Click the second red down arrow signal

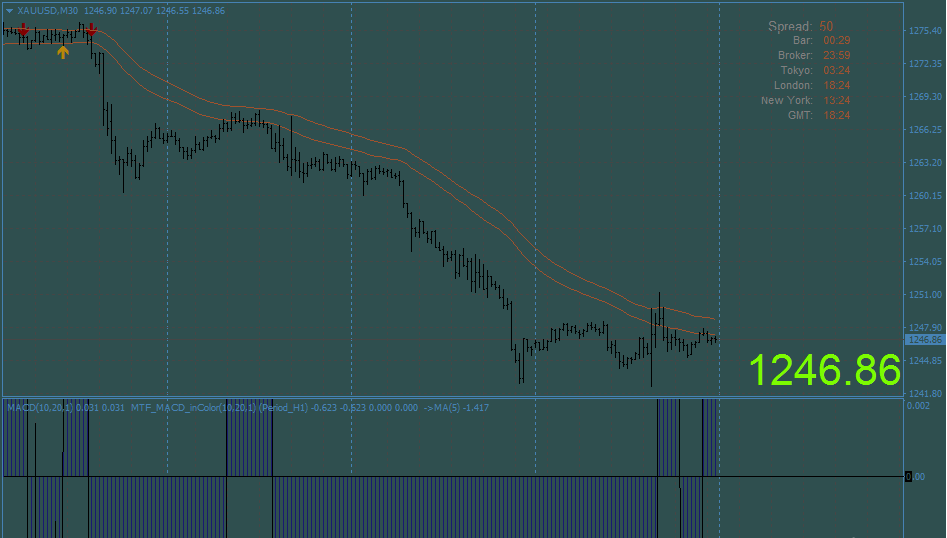[91, 30]
